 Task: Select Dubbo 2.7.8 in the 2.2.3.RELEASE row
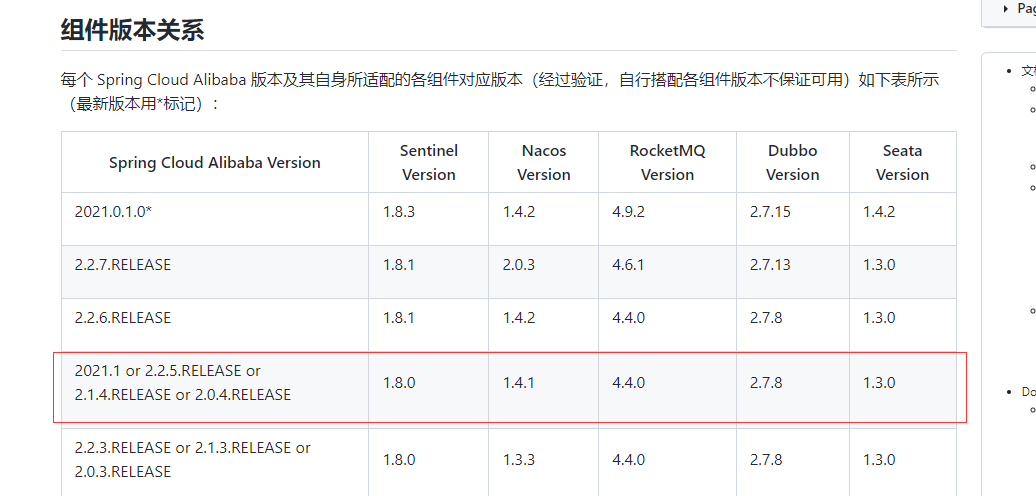[x=792, y=462]
